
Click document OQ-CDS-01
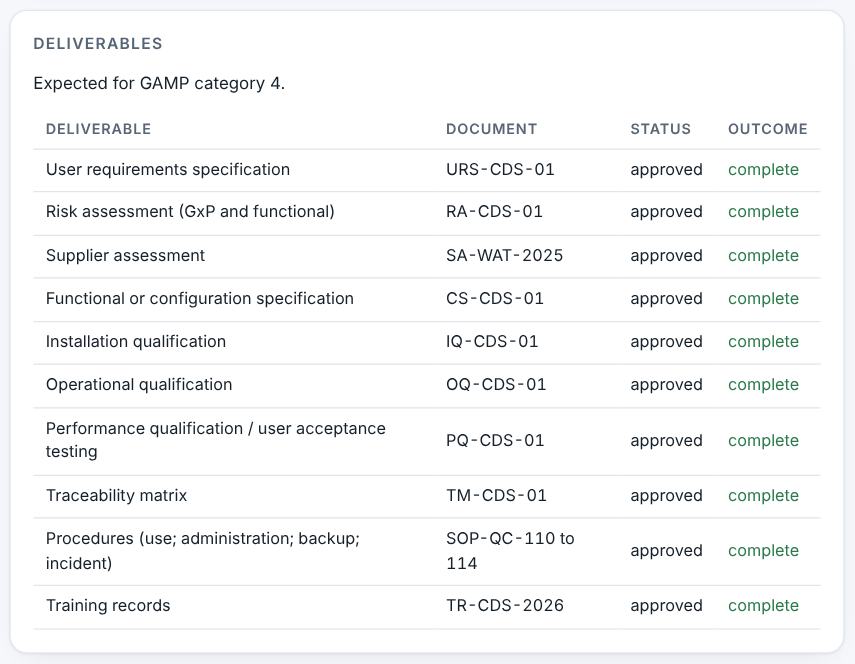coord(496,385)
